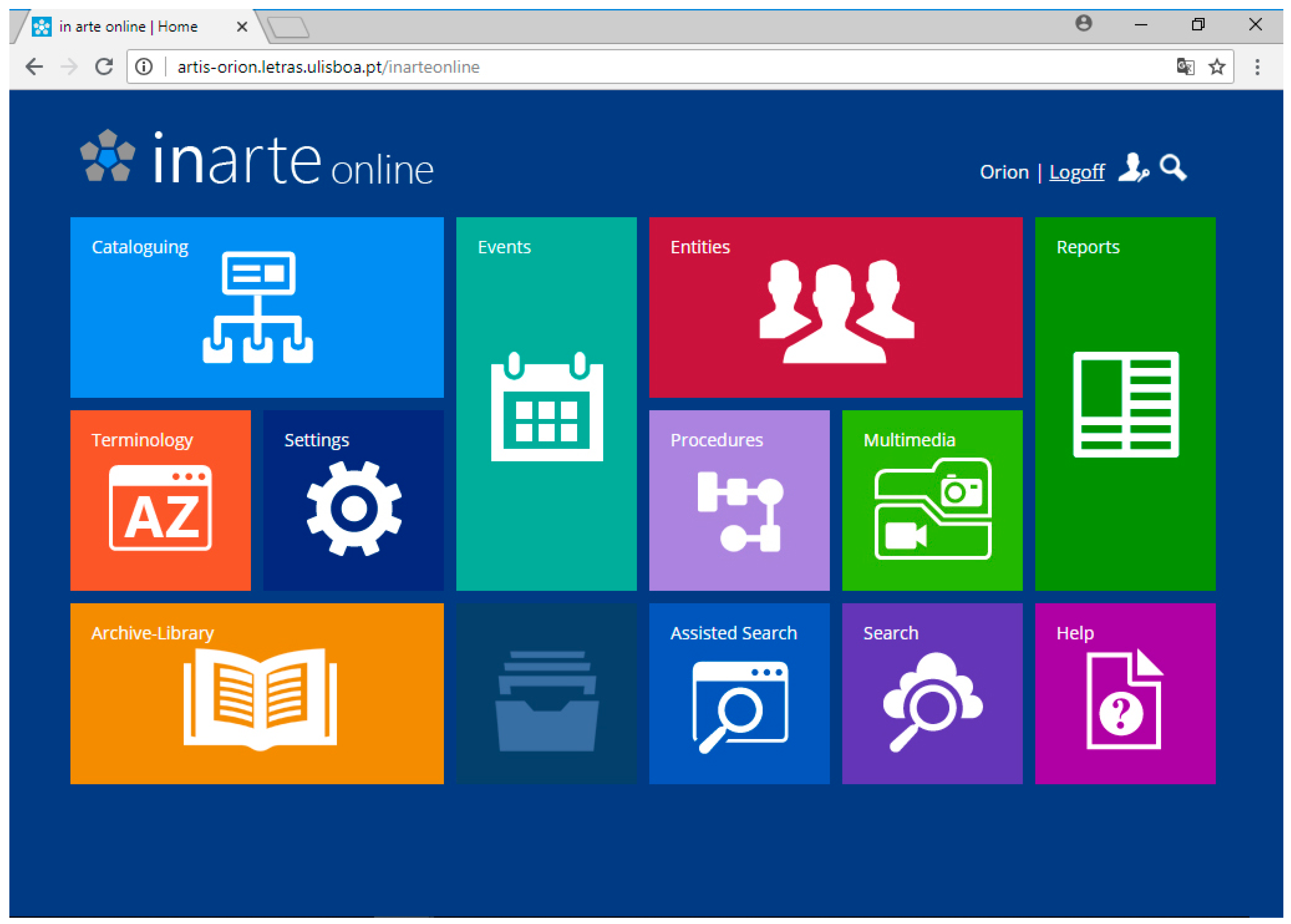Open the Archive-Library book tile
Image resolution: width=1291 pixels, height=924 pixels.
pyautogui.click(x=256, y=693)
